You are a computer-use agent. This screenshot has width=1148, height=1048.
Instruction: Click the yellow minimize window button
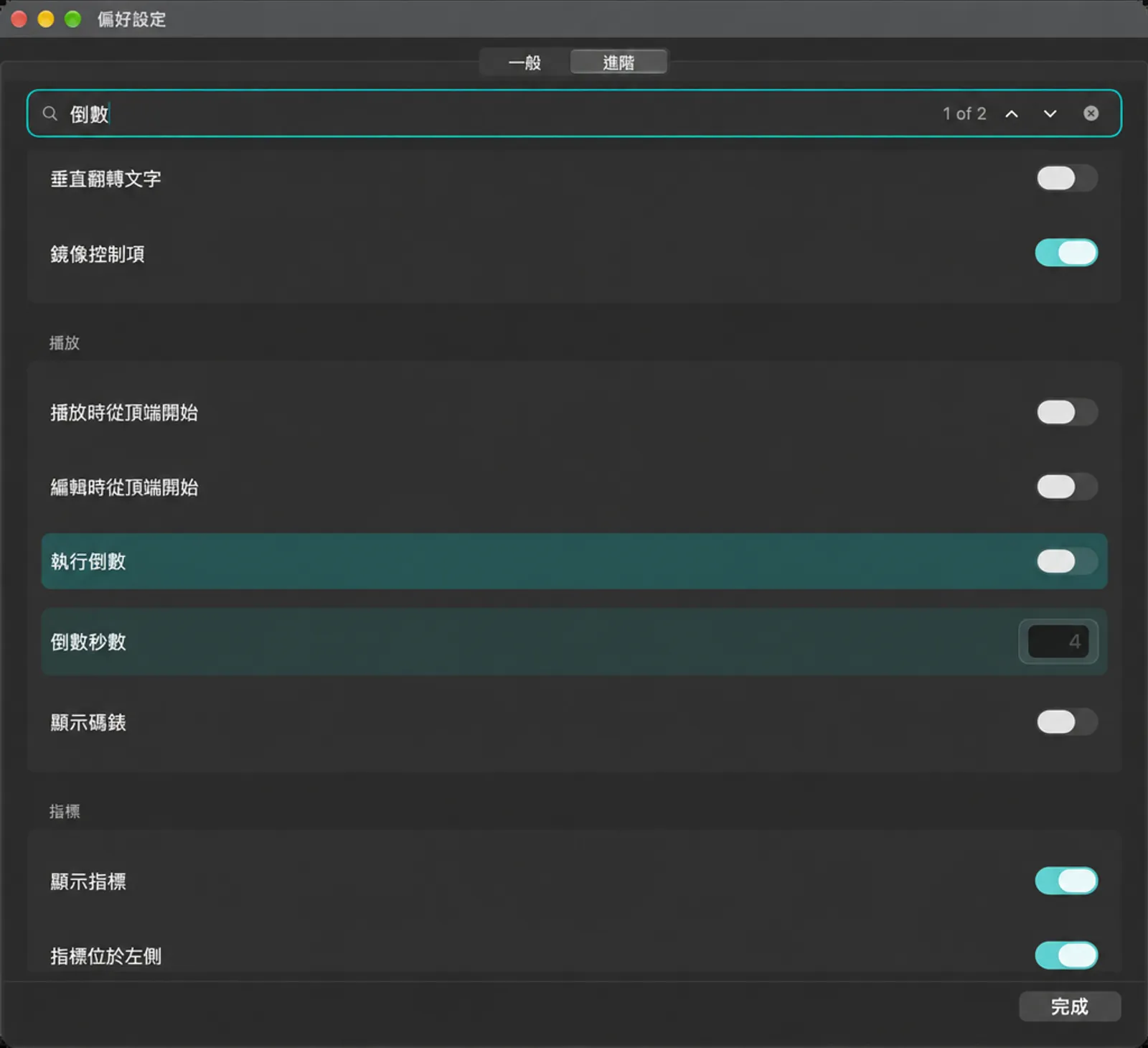pos(46,19)
